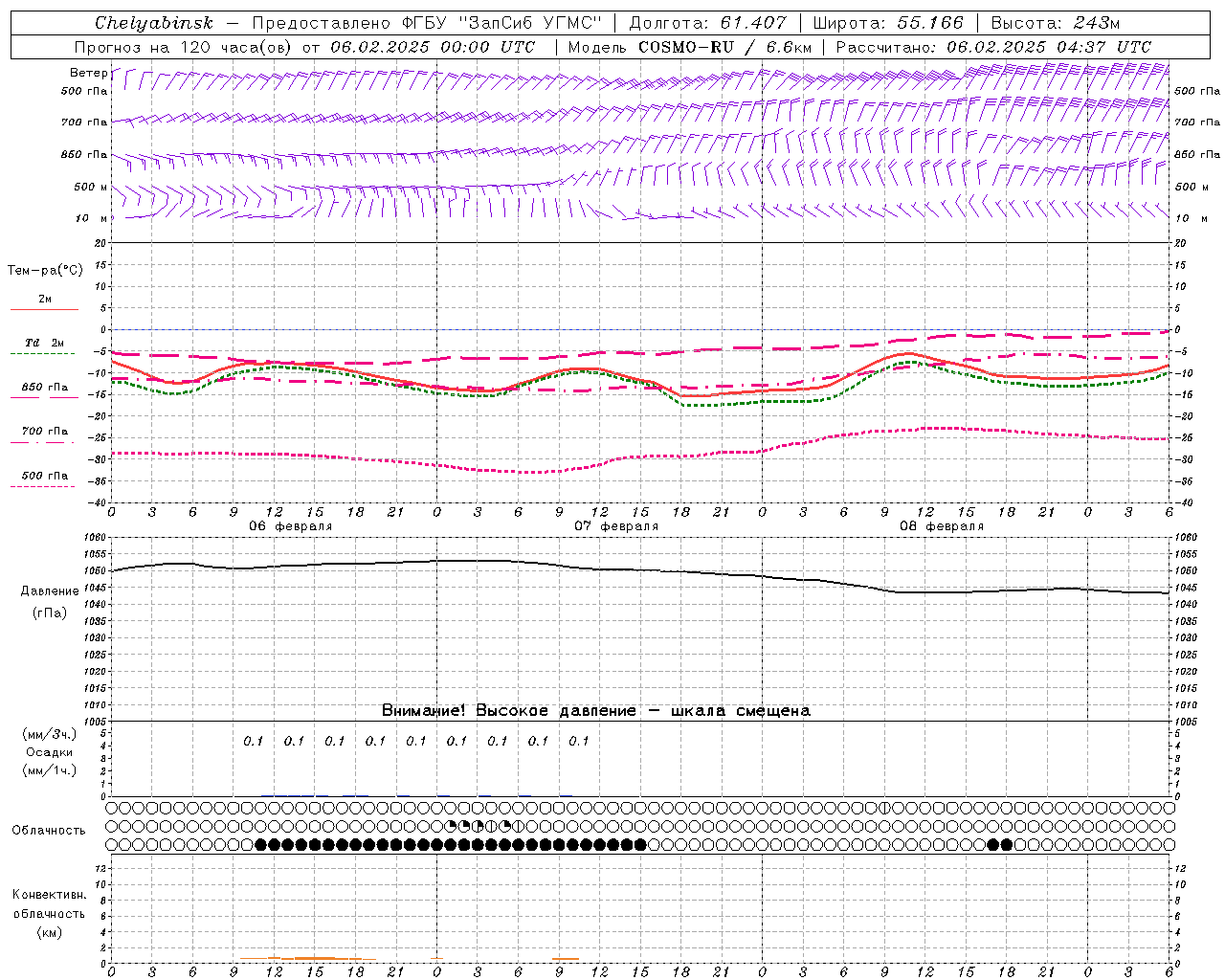The width and height of the screenshot is (1225, 980).
Task: Click the 'Осадки' precipitation label
Action: (x=50, y=752)
